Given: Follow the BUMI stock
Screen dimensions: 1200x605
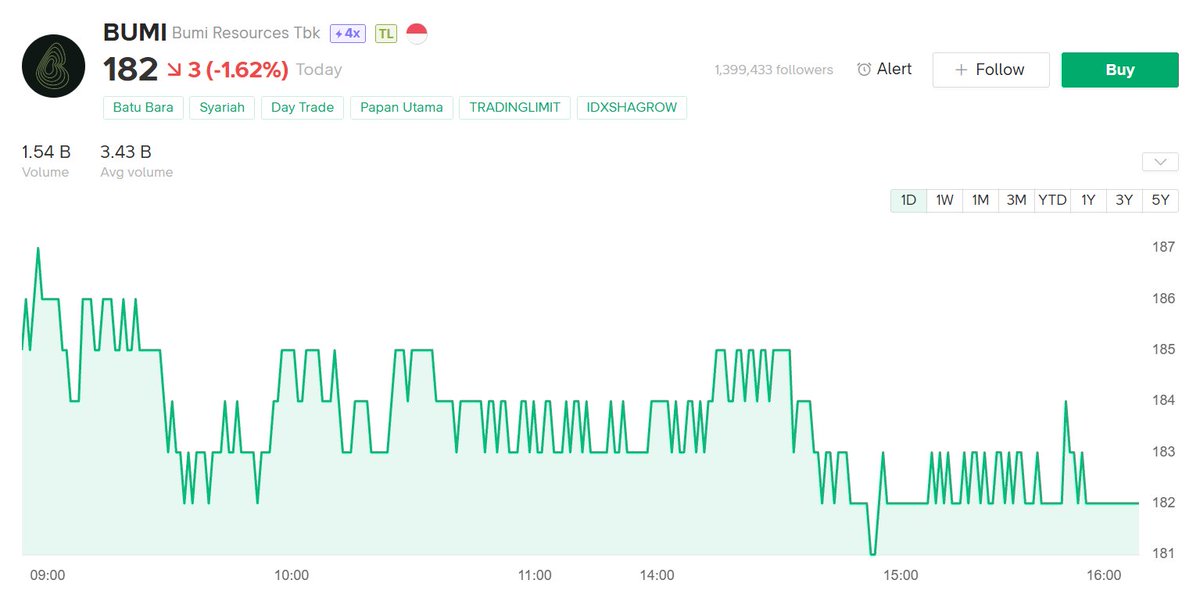Looking at the screenshot, I should tap(991, 70).
